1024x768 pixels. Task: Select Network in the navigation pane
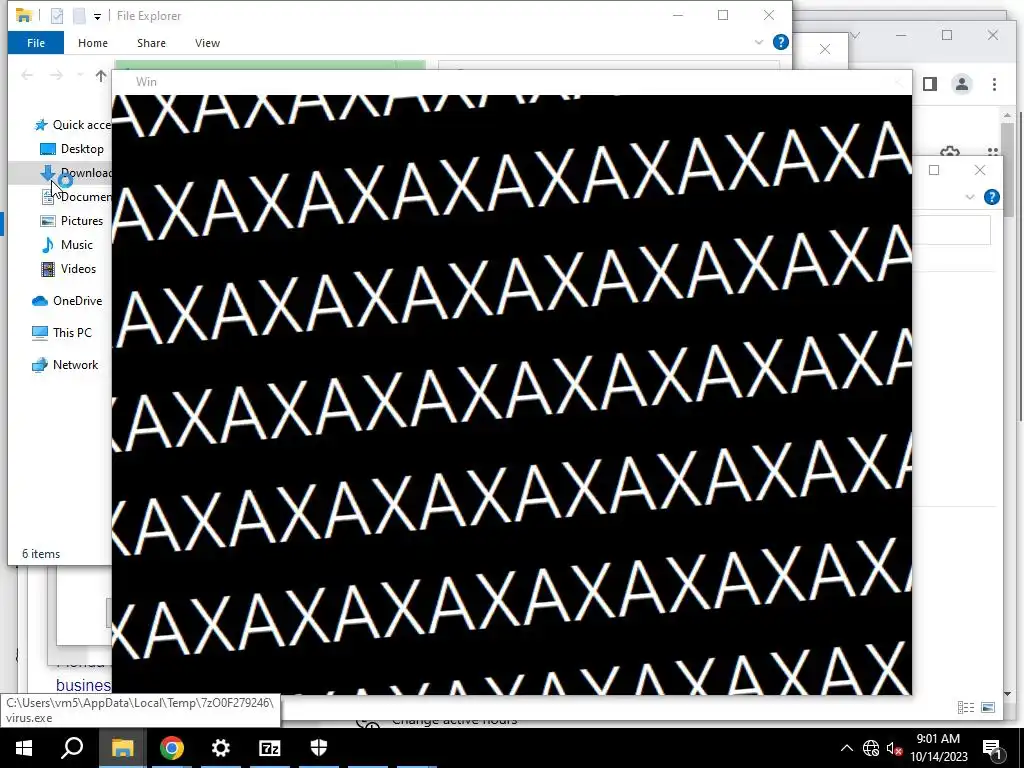(x=65, y=365)
